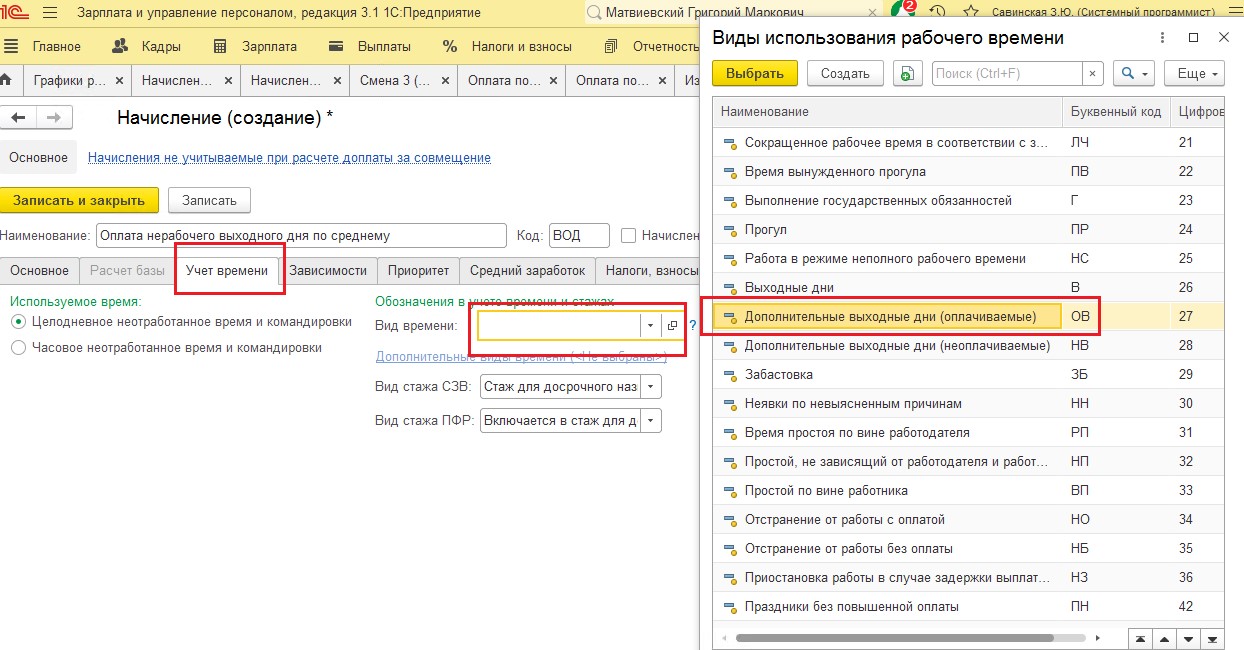This screenshot has width=1244, height=650.
Task: Click the help question mark near Вид времени
Action: pyautogui.click(x=692, y=326)
